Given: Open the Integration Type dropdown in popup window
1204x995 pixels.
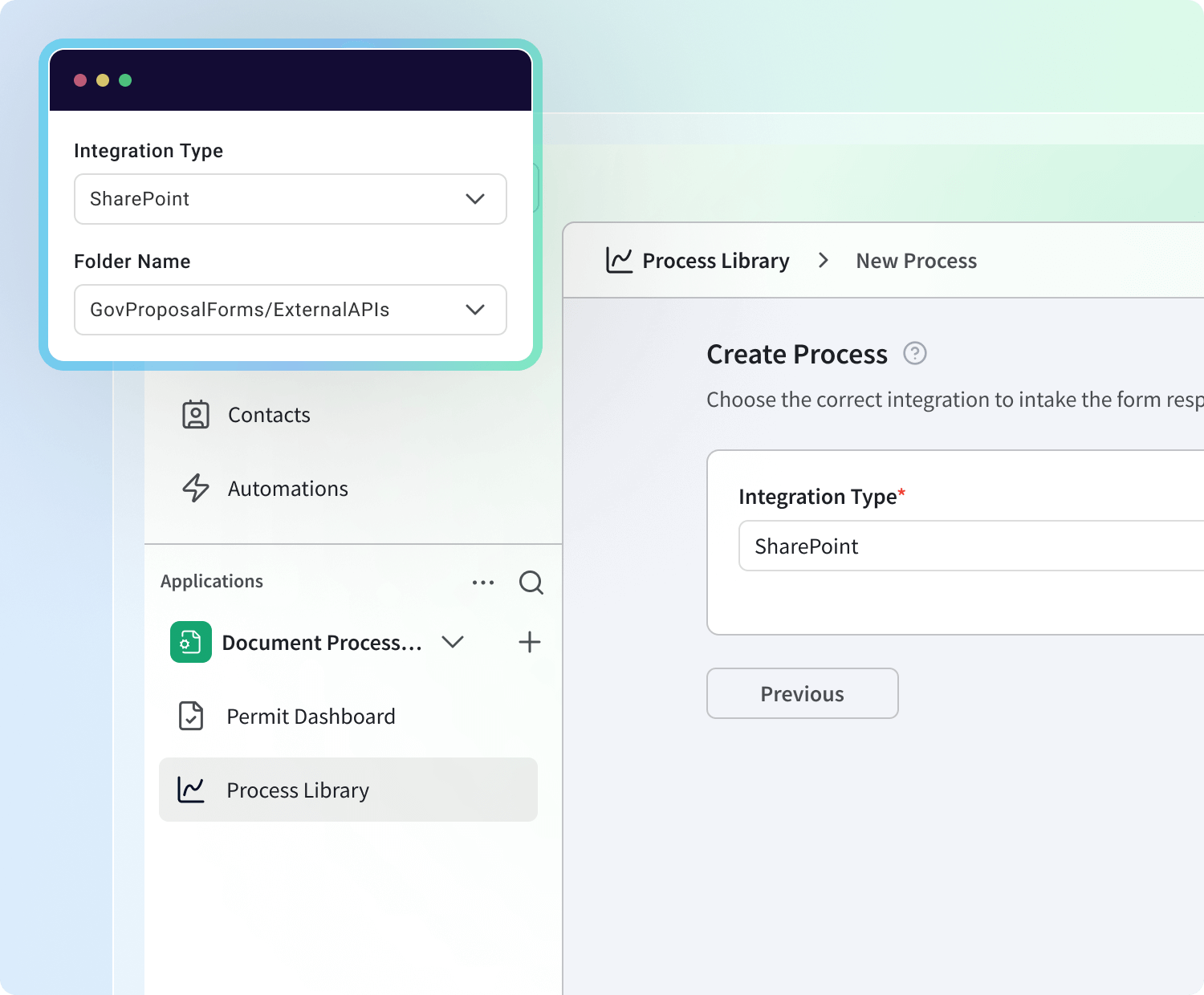Looking at the screenshot, I should click(291, 199).
